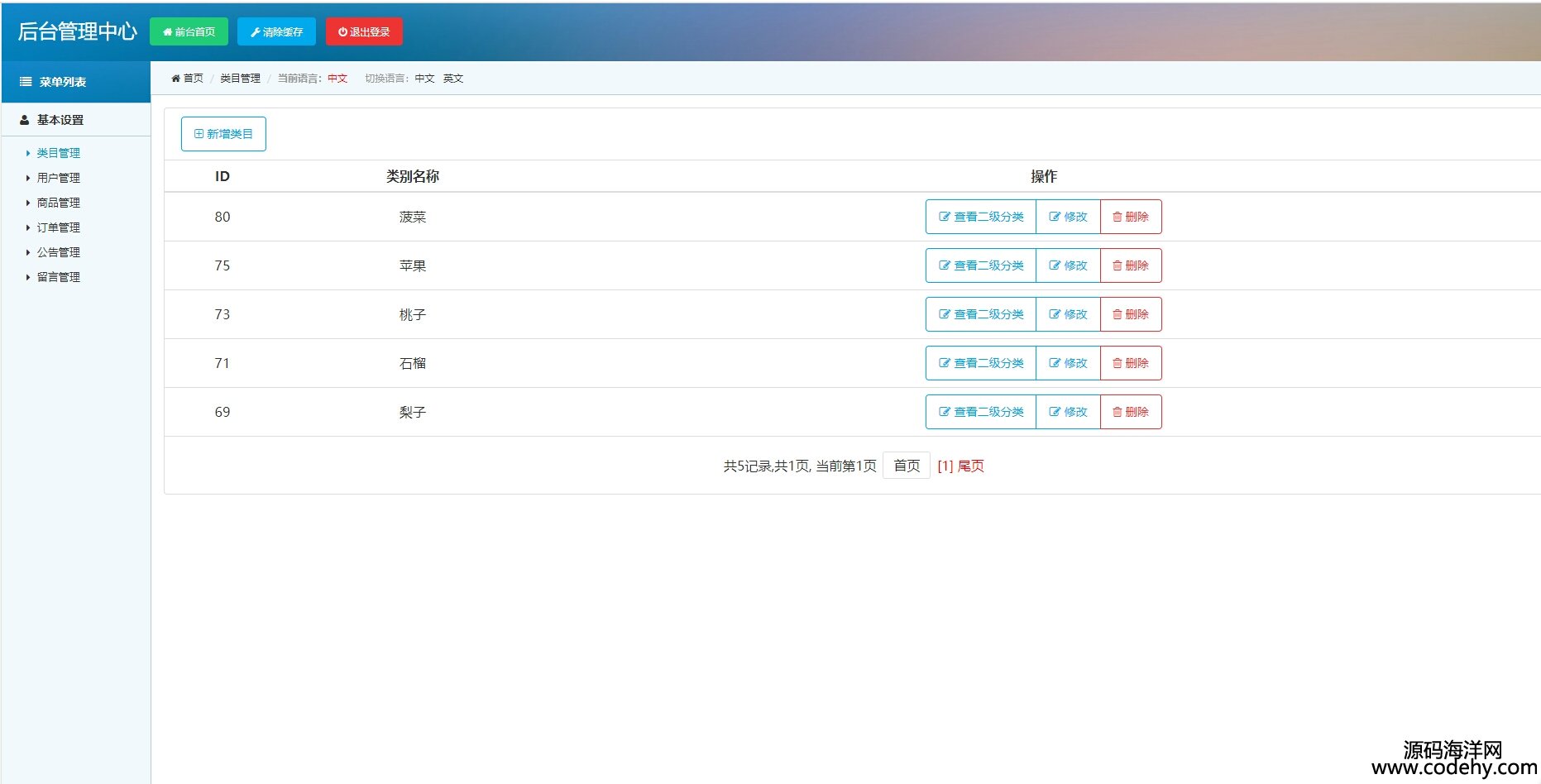The height and width of the screenshot is (784, 1541).
Task: Open 留言管理 in the sidebar
Action: (59, 277)
